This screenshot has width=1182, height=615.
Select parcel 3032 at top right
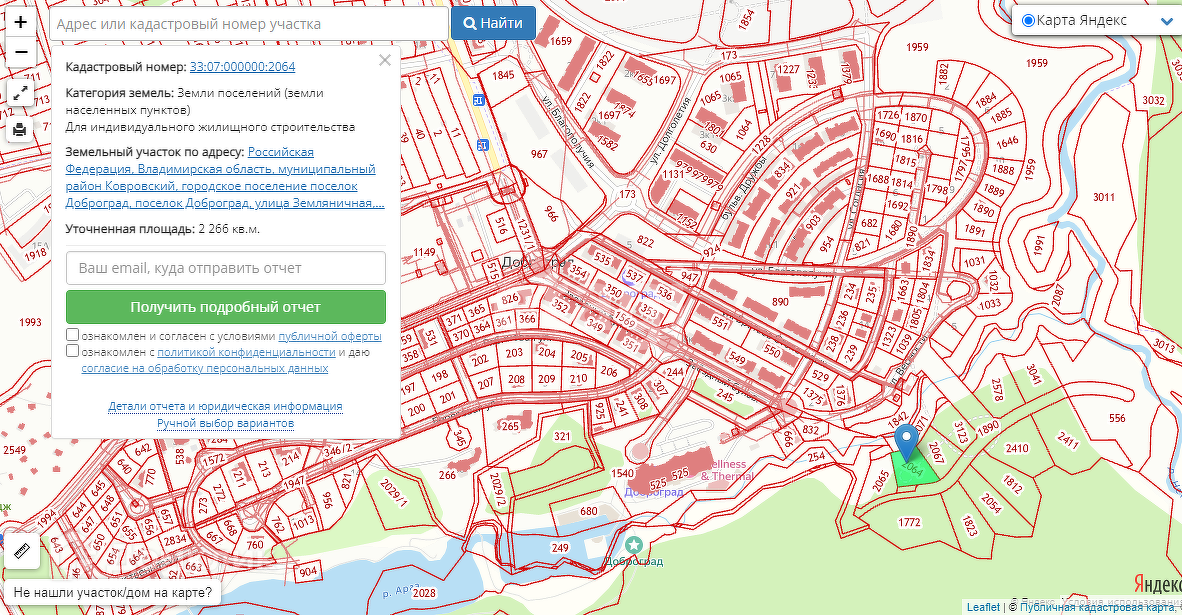click(x=1153, y=99)
